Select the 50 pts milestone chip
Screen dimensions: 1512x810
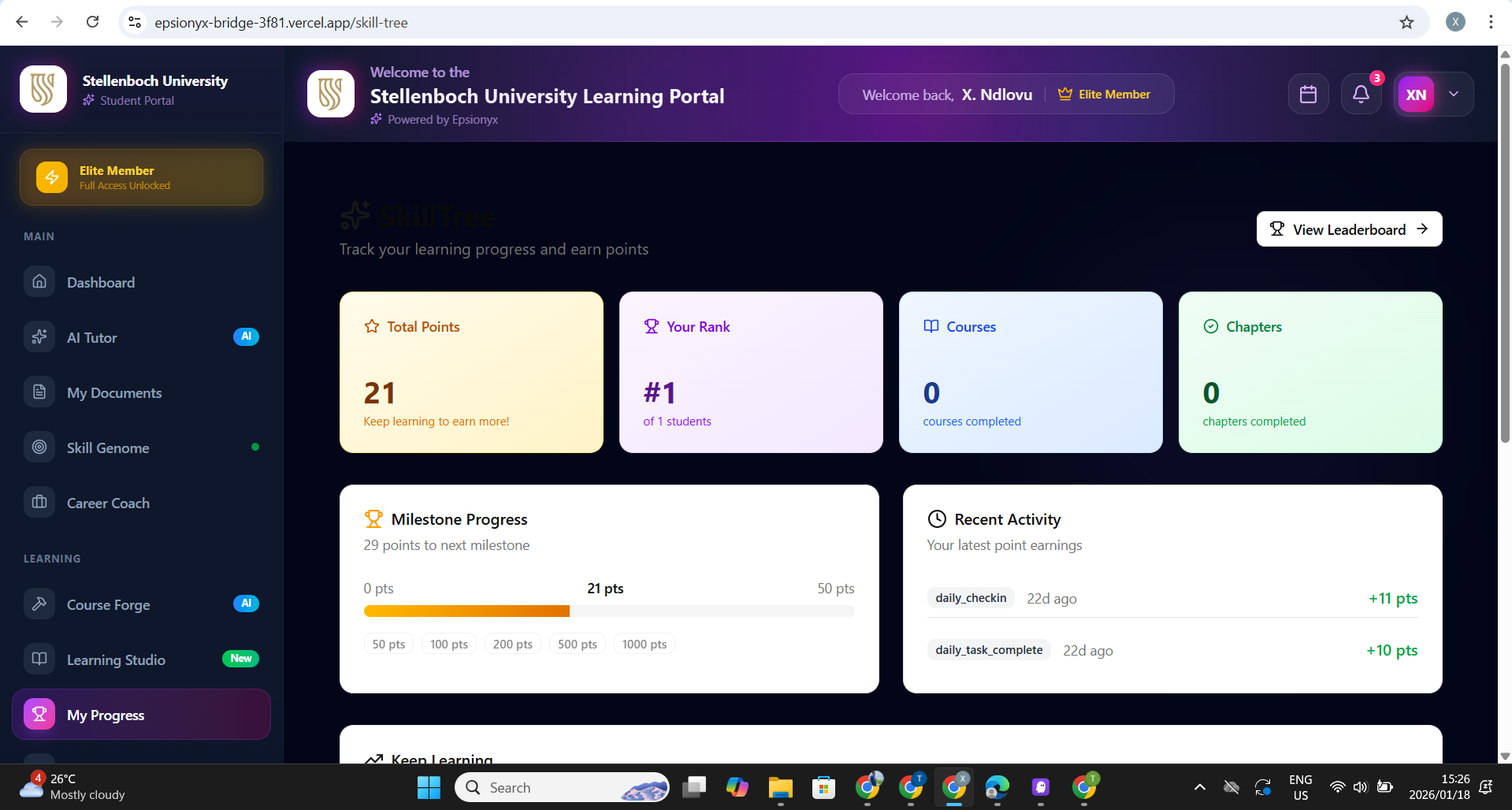click(x=388, y=645)
